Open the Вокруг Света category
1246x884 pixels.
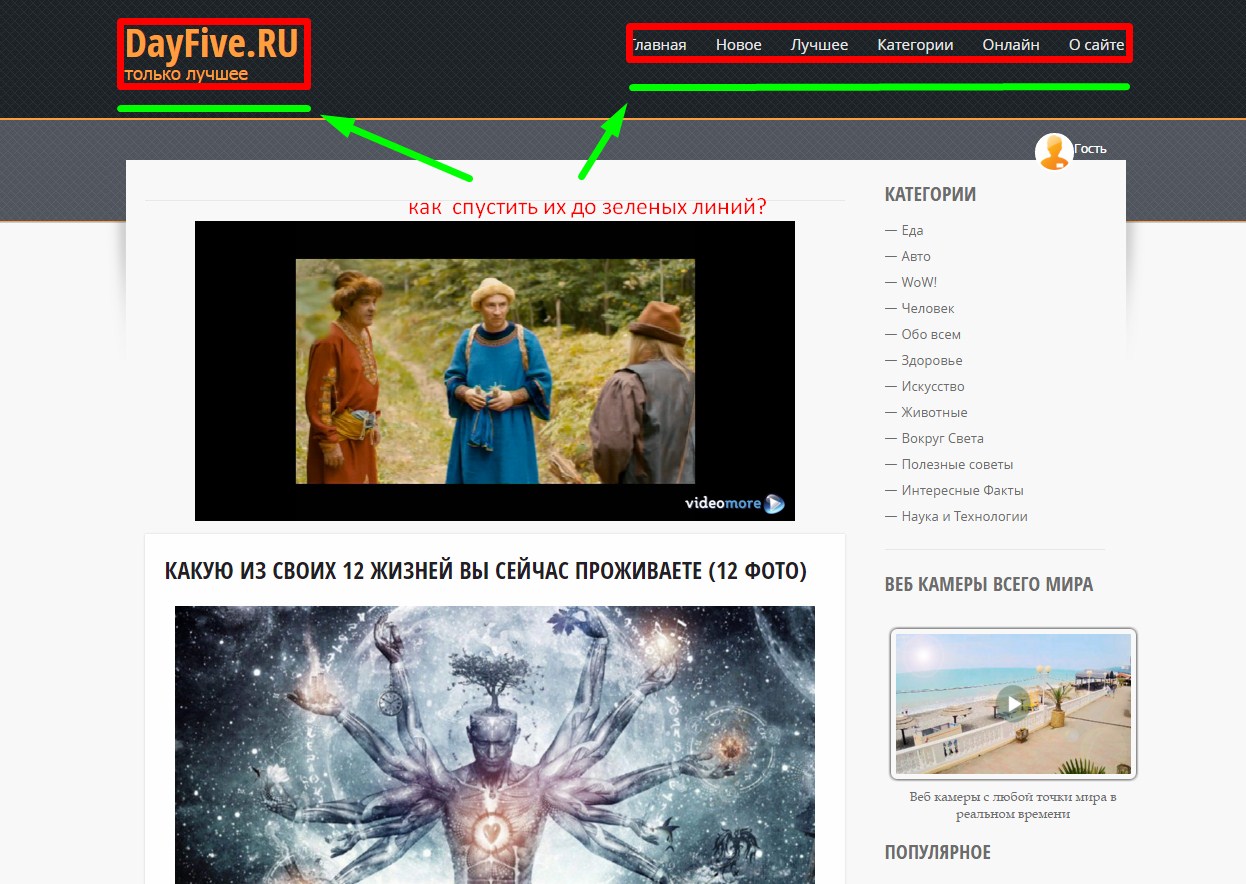tap(943, 438)
